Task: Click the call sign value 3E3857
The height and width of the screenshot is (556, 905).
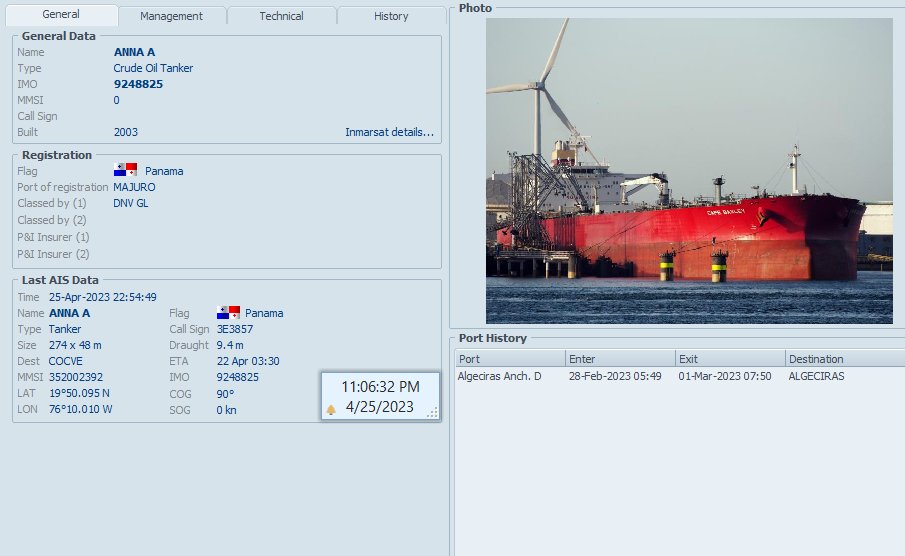Action: (235, 329)
